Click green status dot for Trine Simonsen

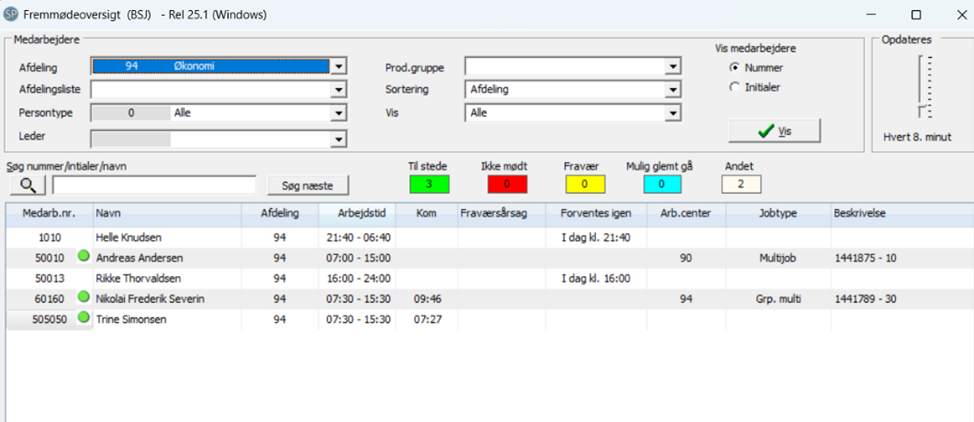pyautogui.click(x=84, y=318)
